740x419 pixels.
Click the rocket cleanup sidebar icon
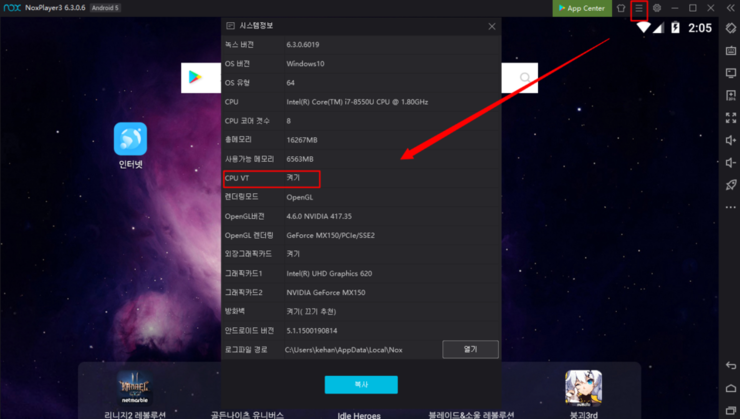(731, 184)
